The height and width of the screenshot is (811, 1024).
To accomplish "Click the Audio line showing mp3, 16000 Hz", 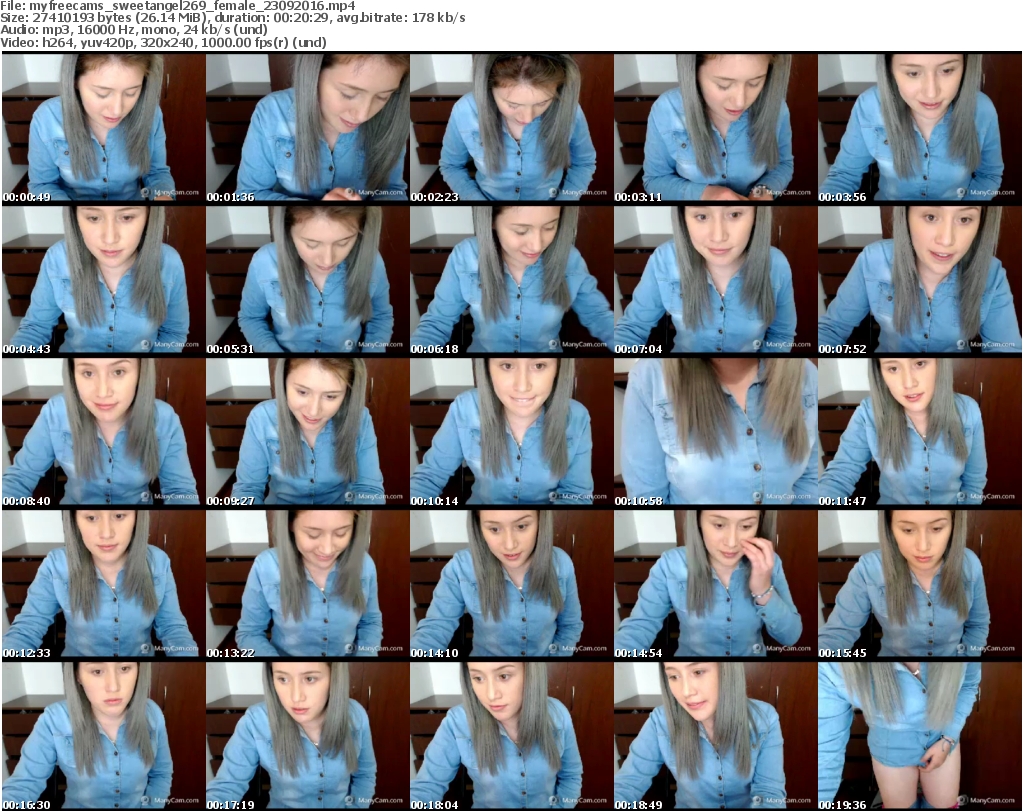I will (134, 30).
